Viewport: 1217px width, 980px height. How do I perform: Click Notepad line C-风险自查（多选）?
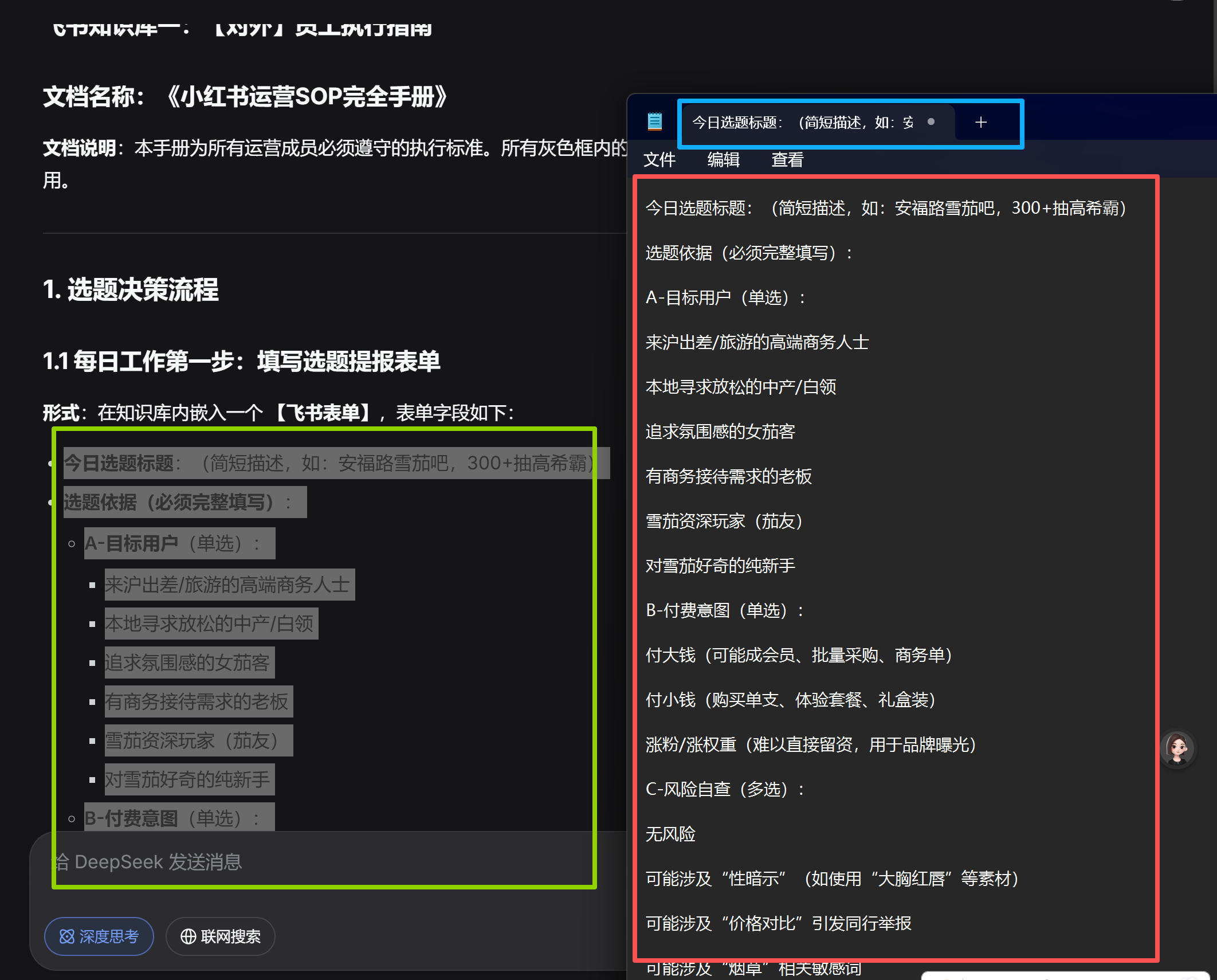coord(724,789)
